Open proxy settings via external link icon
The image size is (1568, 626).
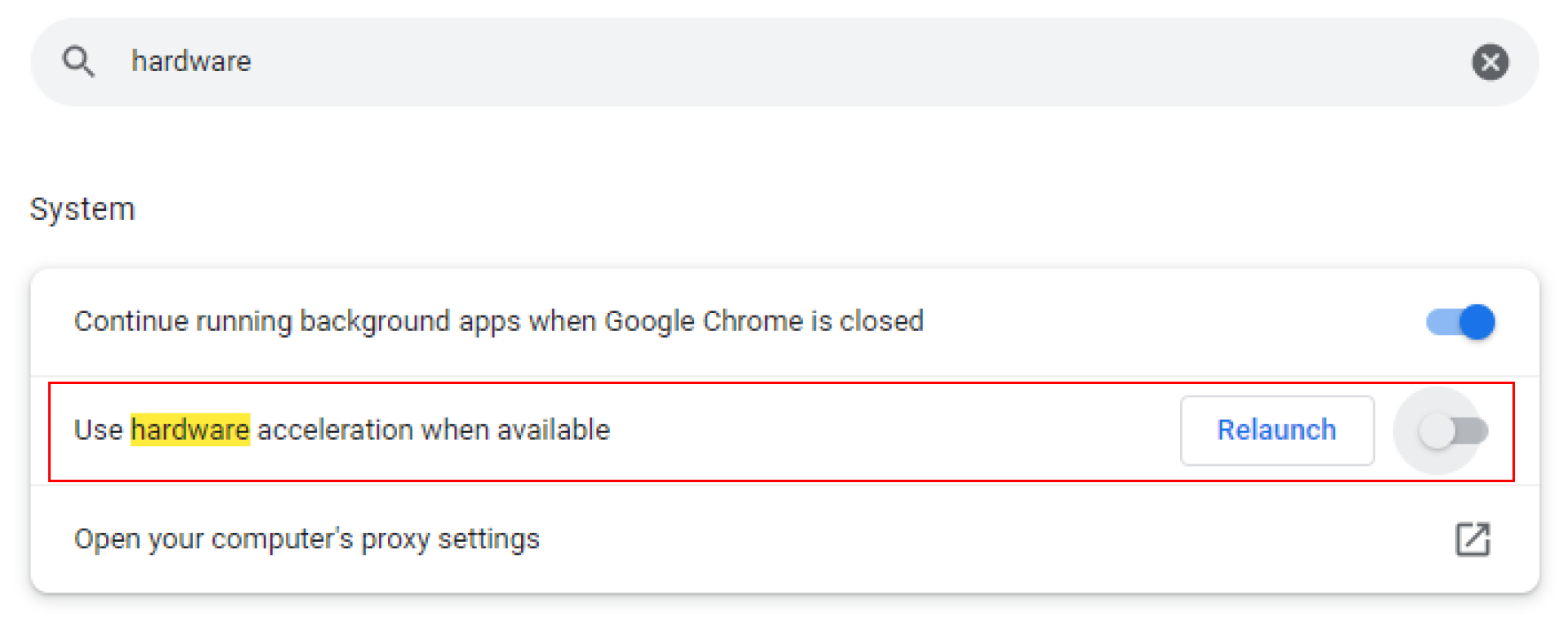tap(1472, 539)
